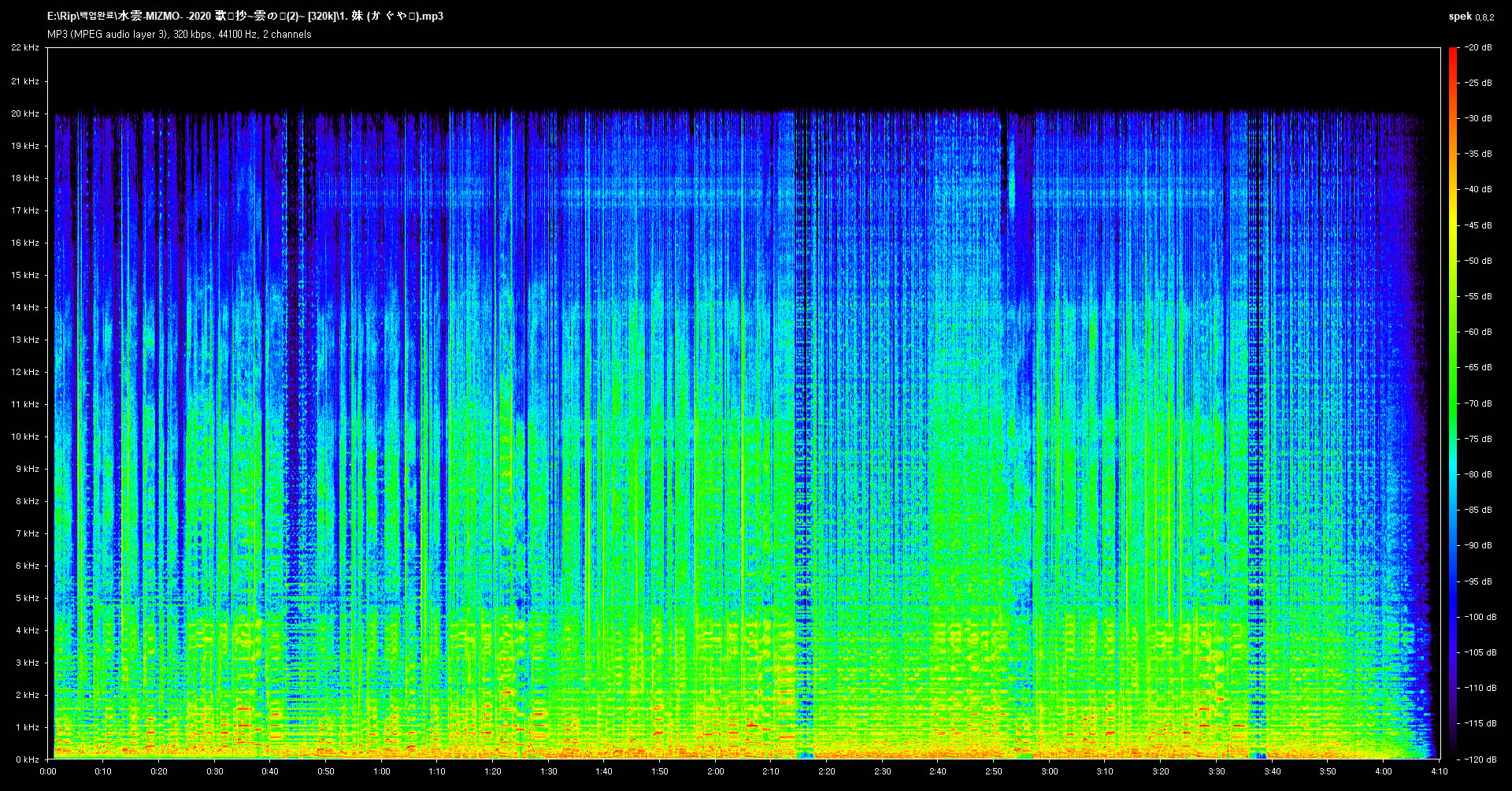Image resolution: width=1512 pixels, height=791 pixels.
Task: Click the 2:30 time axis label
Action: [x=883, y=771]
